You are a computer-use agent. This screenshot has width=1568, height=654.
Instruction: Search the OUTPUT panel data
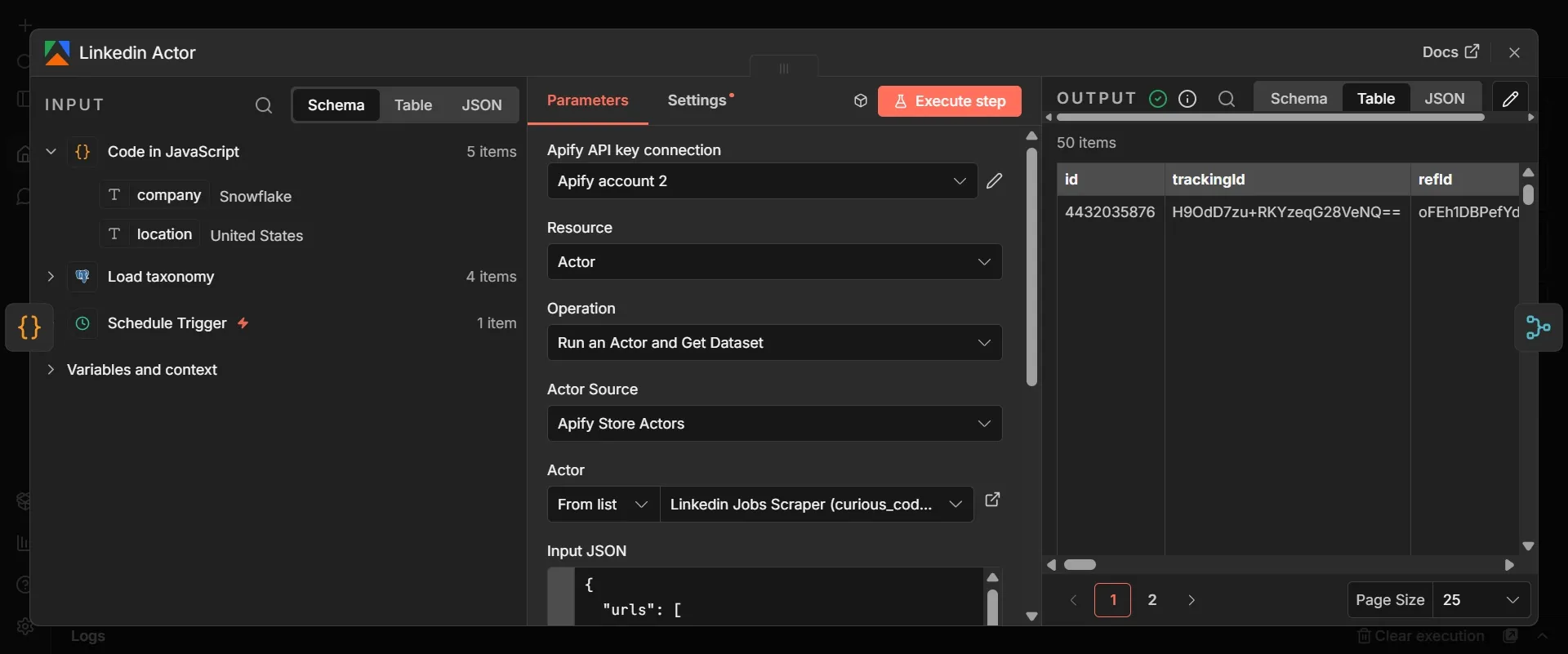[x=1226, y=99]
